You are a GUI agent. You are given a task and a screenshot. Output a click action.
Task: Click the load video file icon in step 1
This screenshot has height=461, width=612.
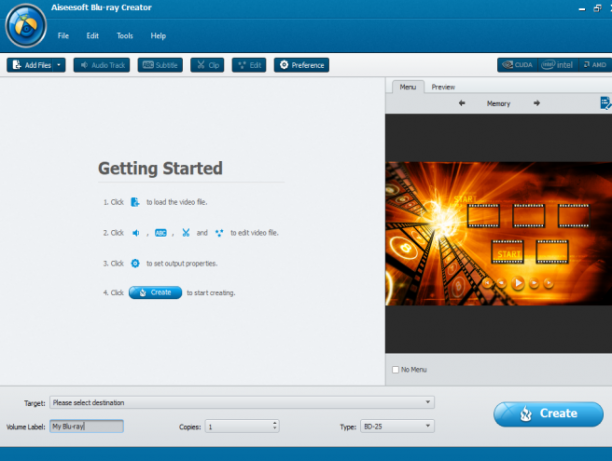(x=135, y=202)
